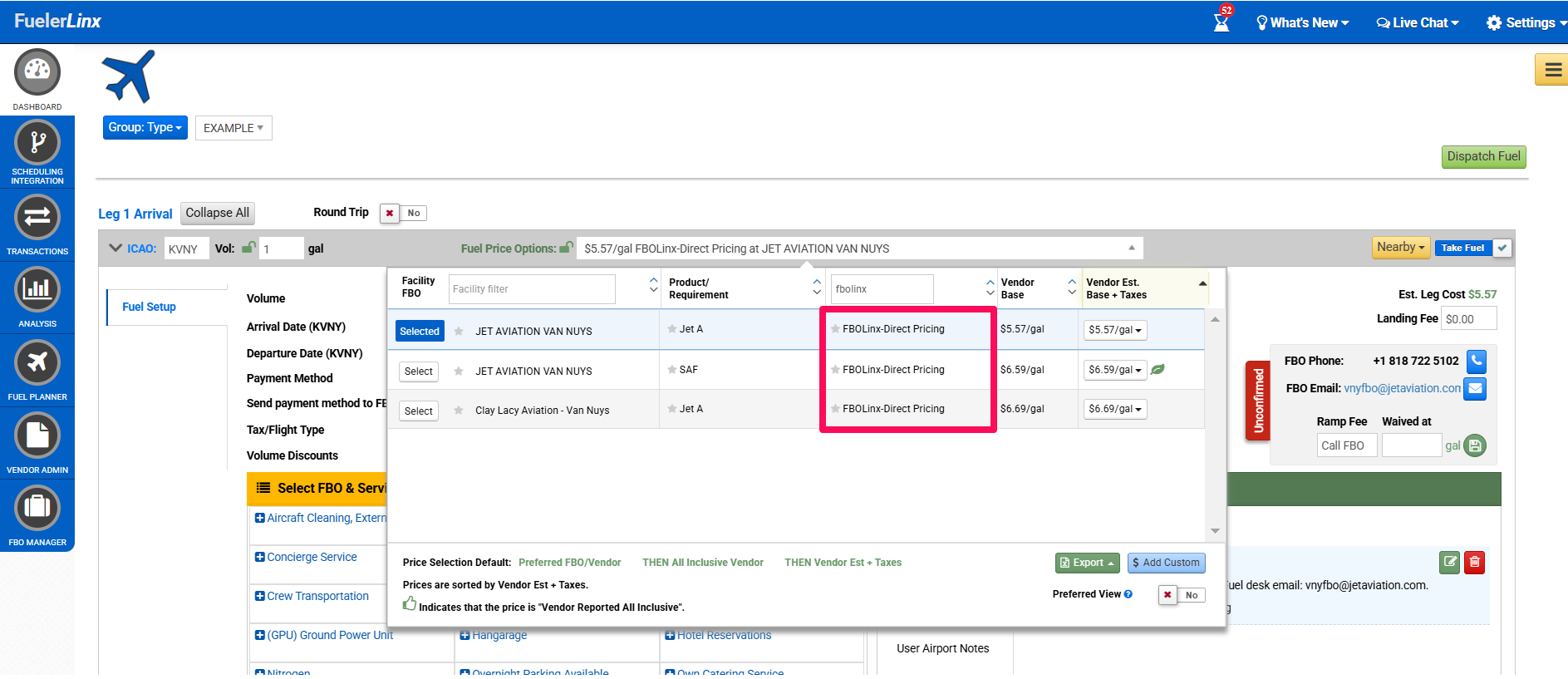Viewport: 1568px width, 679px height.
Task: Open the Settings menu
Action: (1526, 22)
